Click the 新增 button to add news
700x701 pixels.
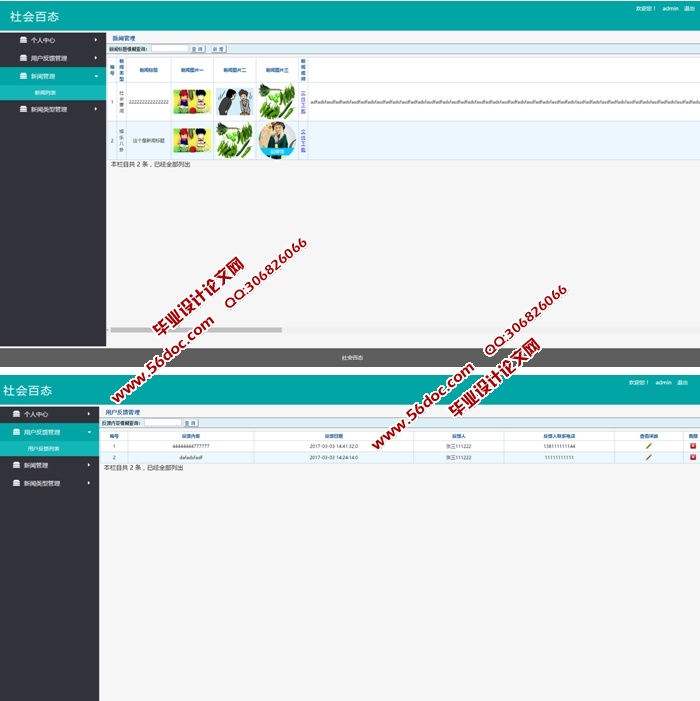click(218, 49)
